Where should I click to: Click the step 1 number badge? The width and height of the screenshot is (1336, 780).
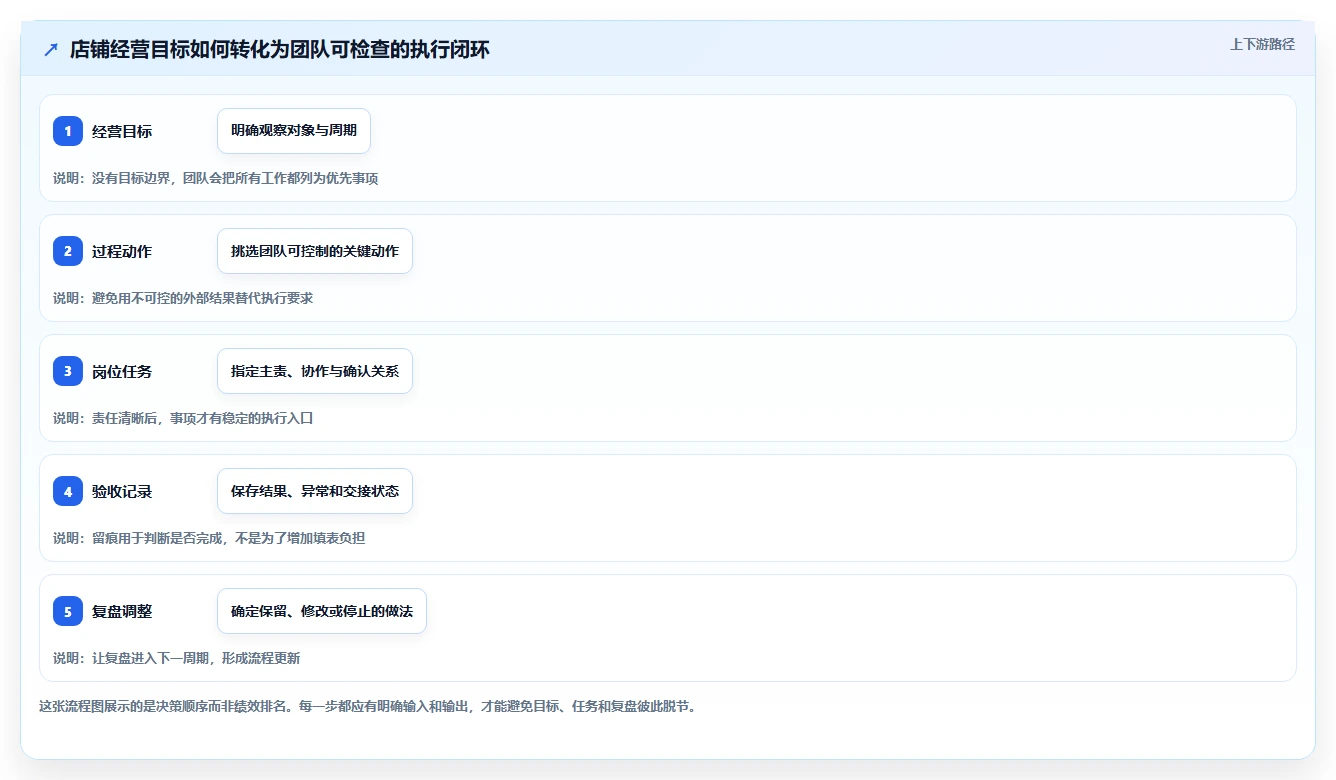(68, 131)
